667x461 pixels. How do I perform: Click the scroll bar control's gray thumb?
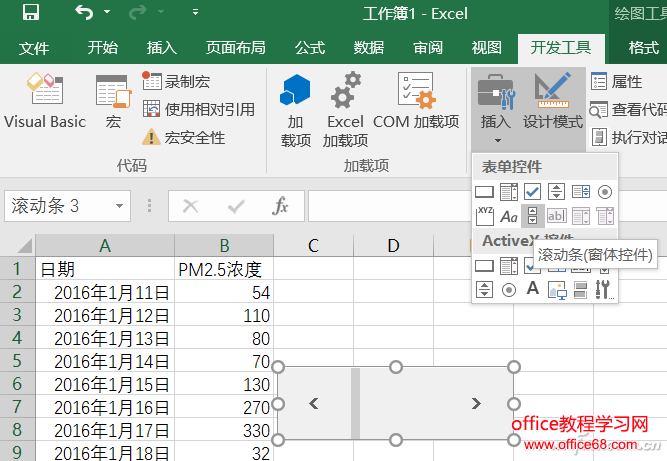356,404
